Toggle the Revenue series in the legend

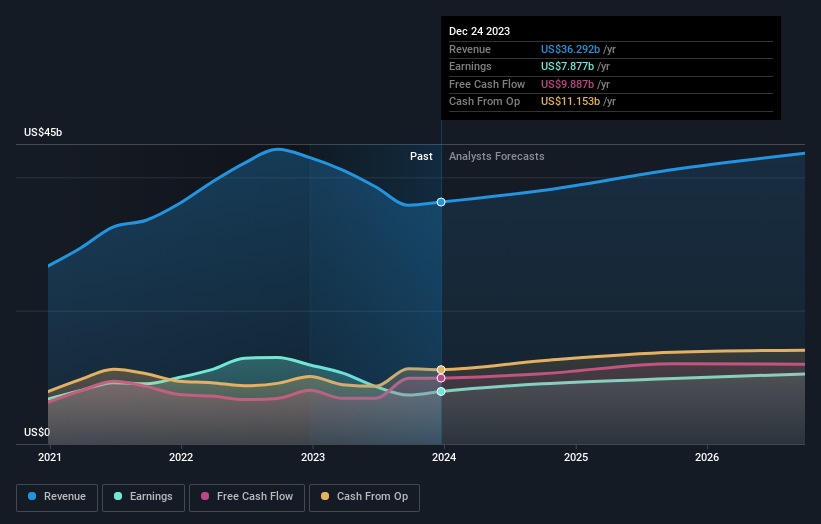[x=57, y=497]
